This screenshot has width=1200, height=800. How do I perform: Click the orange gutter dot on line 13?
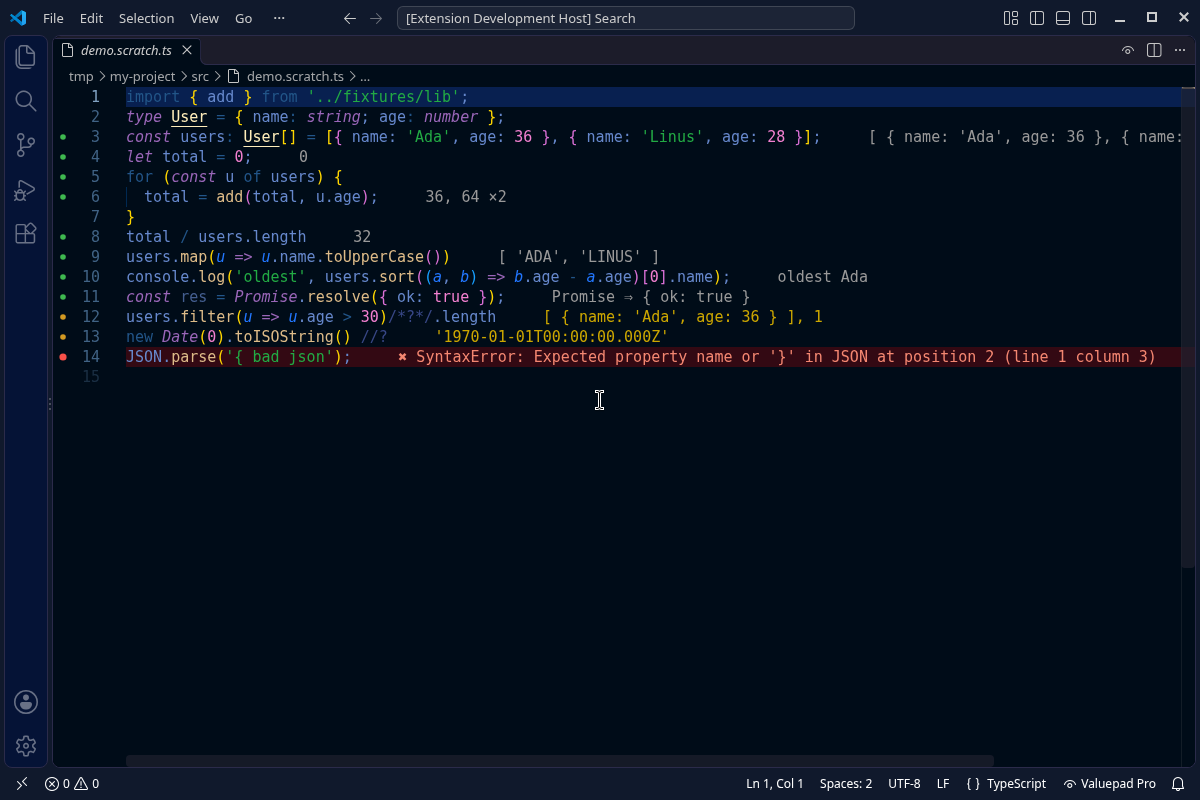pyautogui.click(x=63, y=336)
